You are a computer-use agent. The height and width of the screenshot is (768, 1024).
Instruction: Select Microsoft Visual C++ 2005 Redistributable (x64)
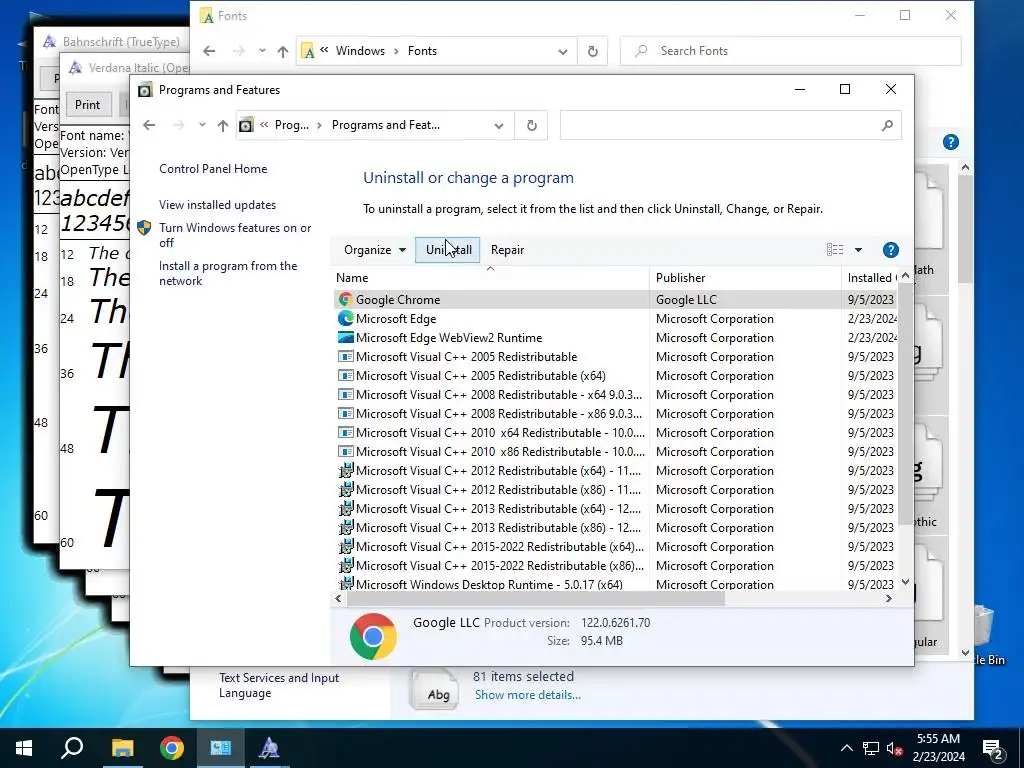pyautogui.click(x=616, y=376)
